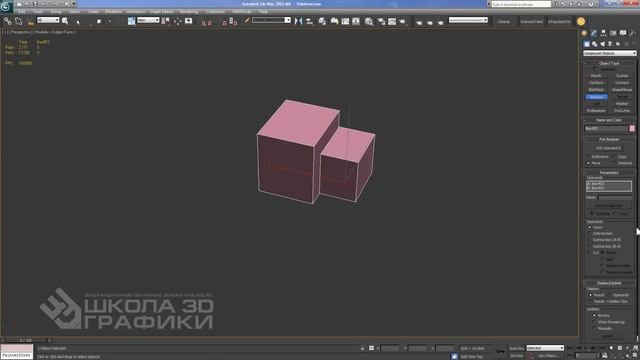This screenshot has width=640, height=360.
Task: Open the object color swatch
Action: click(632, 128)
